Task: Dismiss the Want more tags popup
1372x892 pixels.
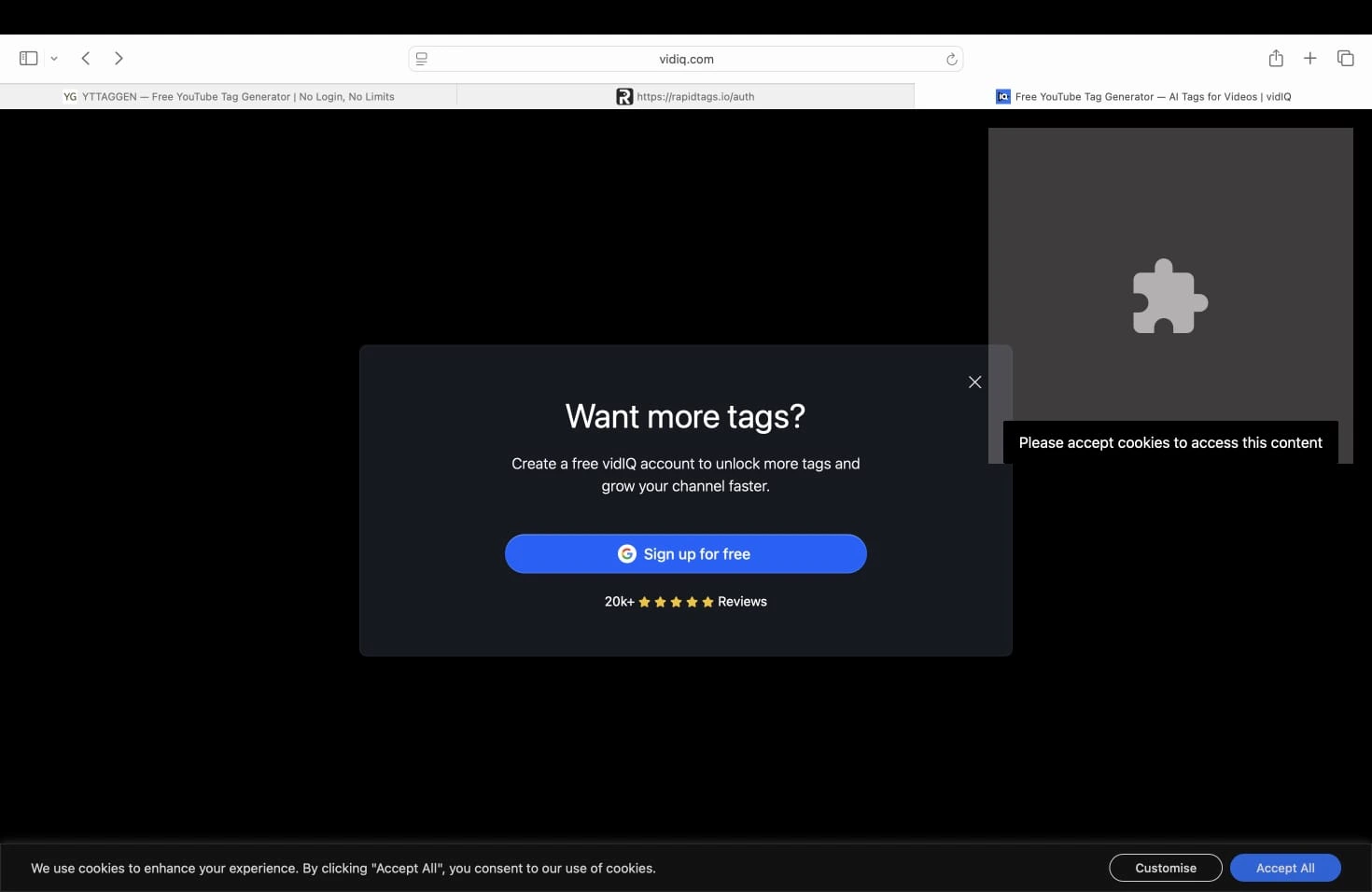Action: [974, 382]
